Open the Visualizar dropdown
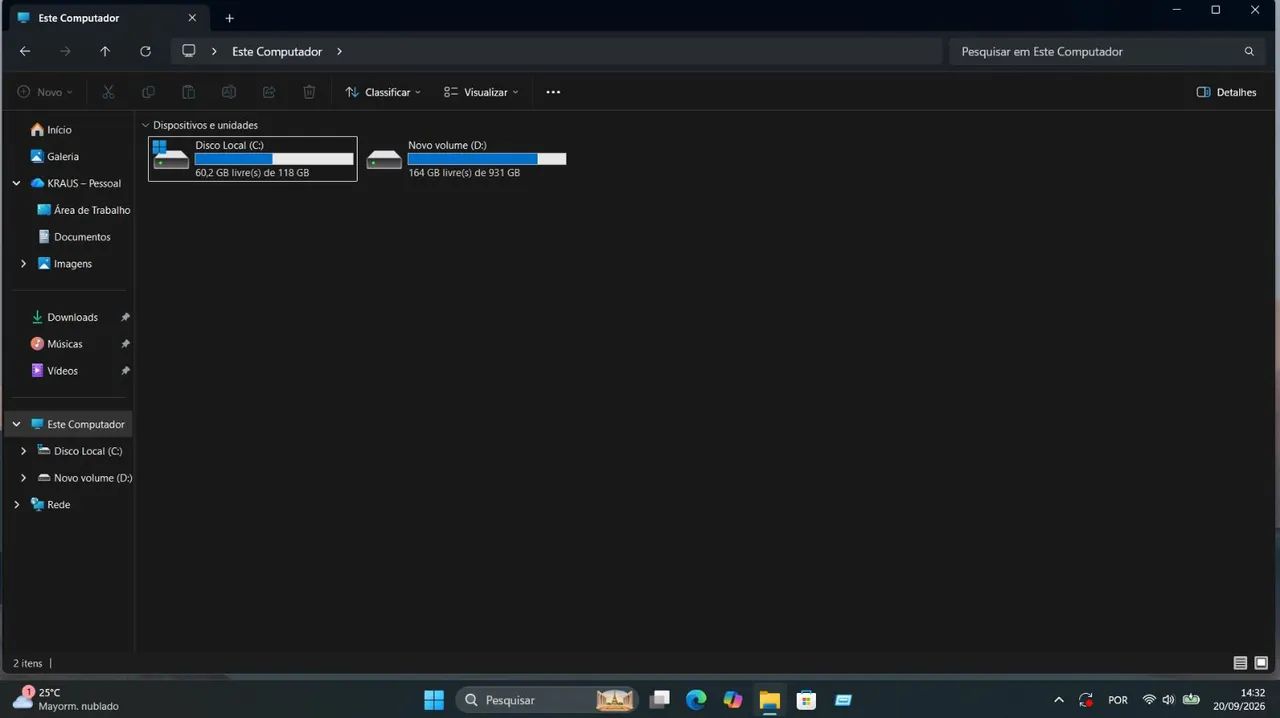 (481, 92)
